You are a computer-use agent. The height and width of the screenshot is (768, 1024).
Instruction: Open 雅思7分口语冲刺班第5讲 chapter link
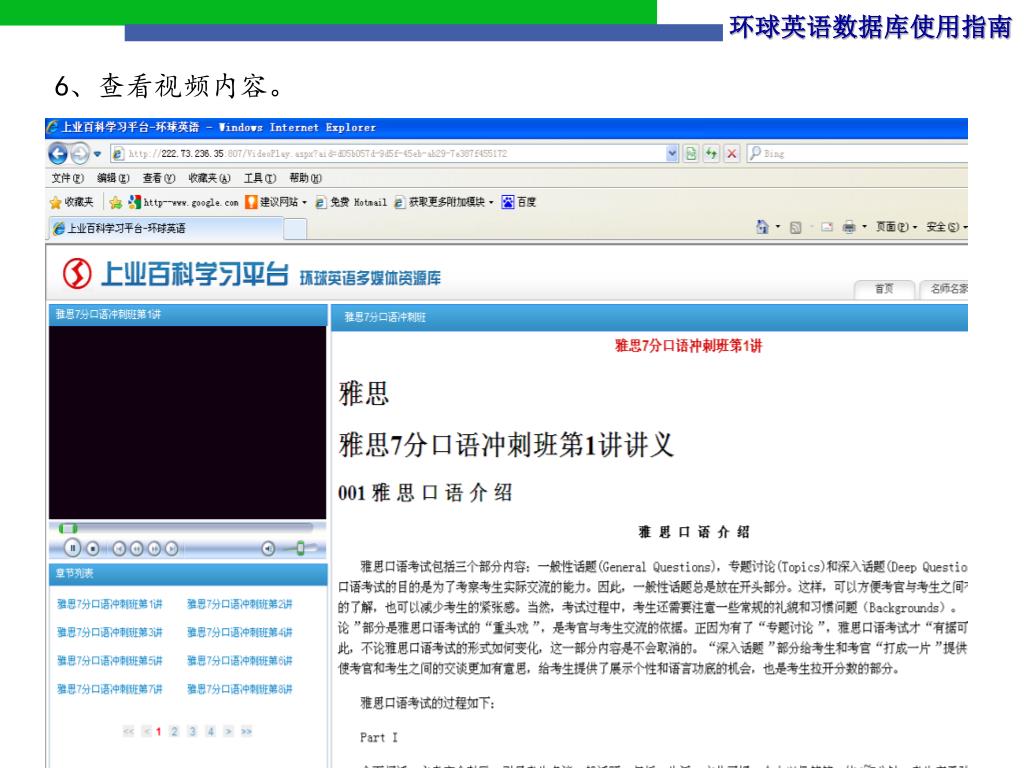click(x=109, y=660)
